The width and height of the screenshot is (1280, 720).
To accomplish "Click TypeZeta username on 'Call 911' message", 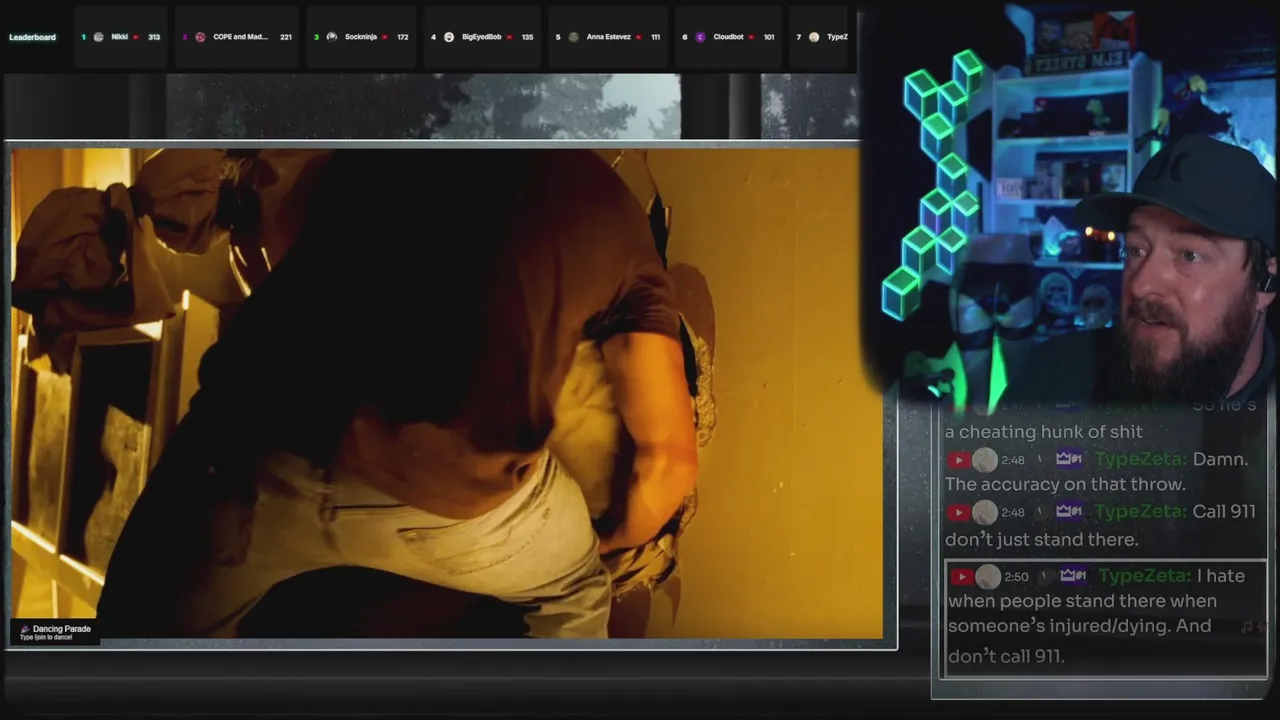I will coord(1140,512).
